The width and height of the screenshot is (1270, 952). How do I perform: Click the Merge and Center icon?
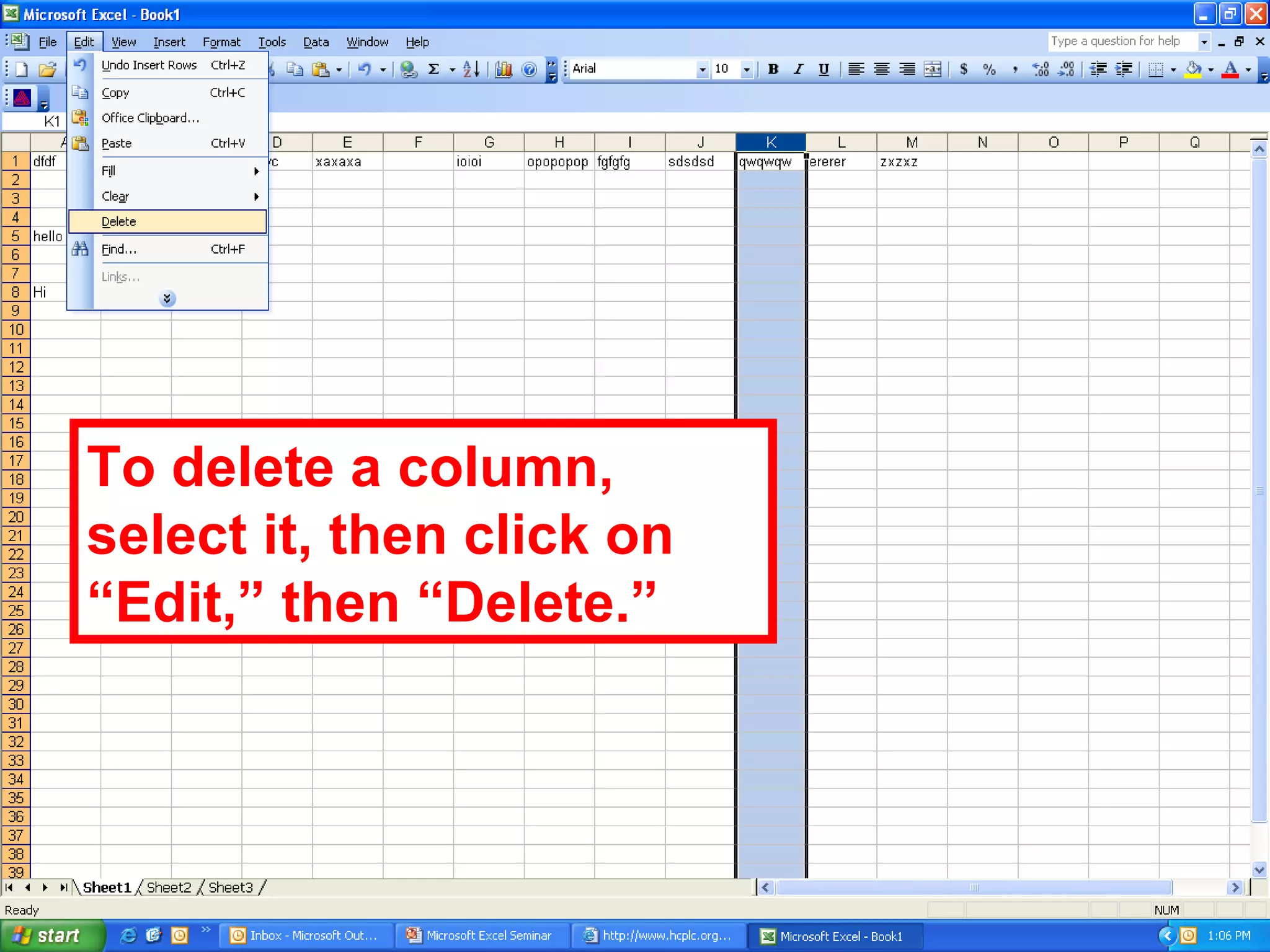933,69
